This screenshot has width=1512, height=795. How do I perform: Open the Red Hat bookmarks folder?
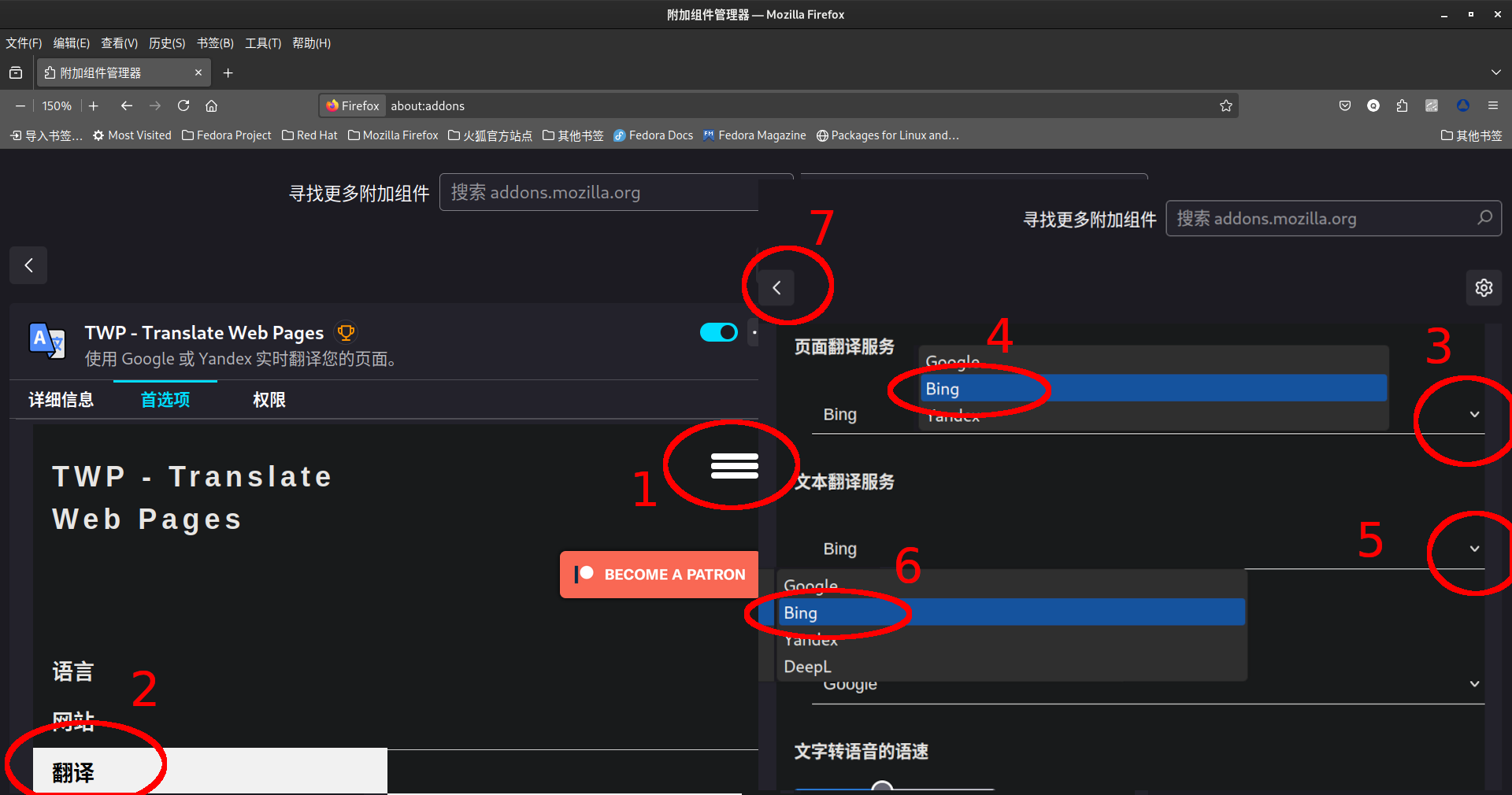point(309,135)
